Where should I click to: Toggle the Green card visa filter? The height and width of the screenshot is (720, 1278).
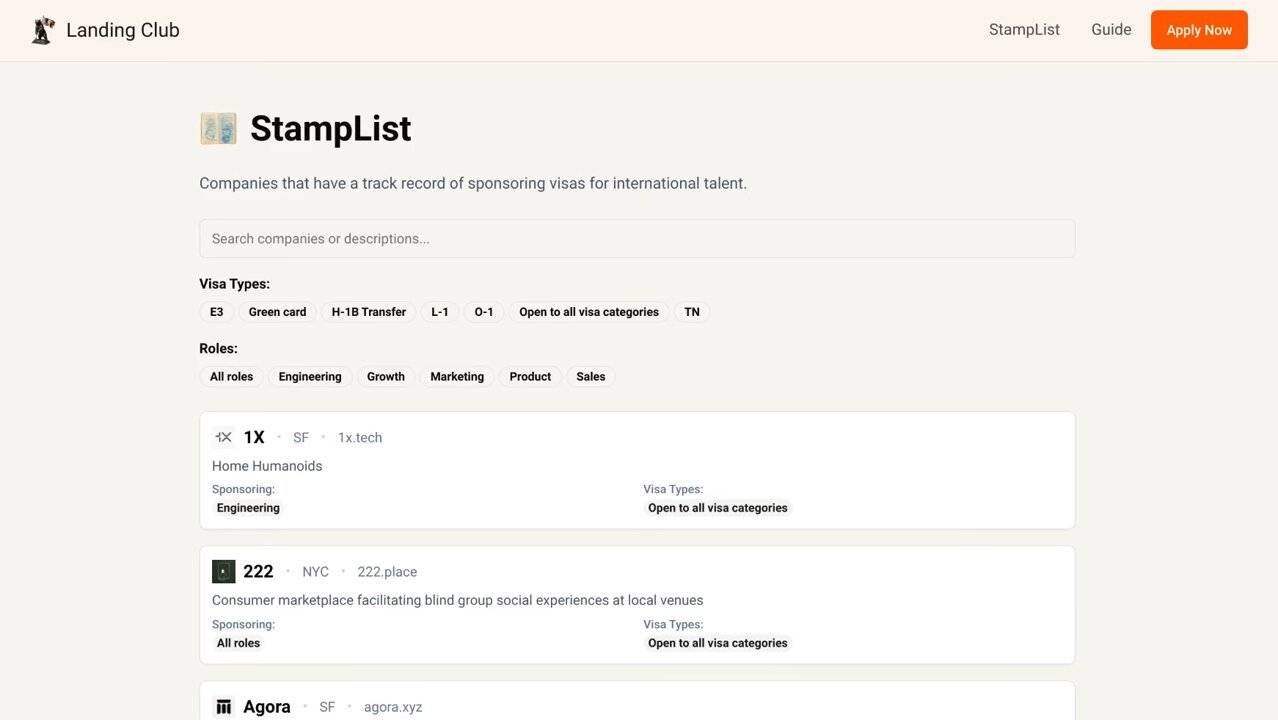click(x=278, y=312)
